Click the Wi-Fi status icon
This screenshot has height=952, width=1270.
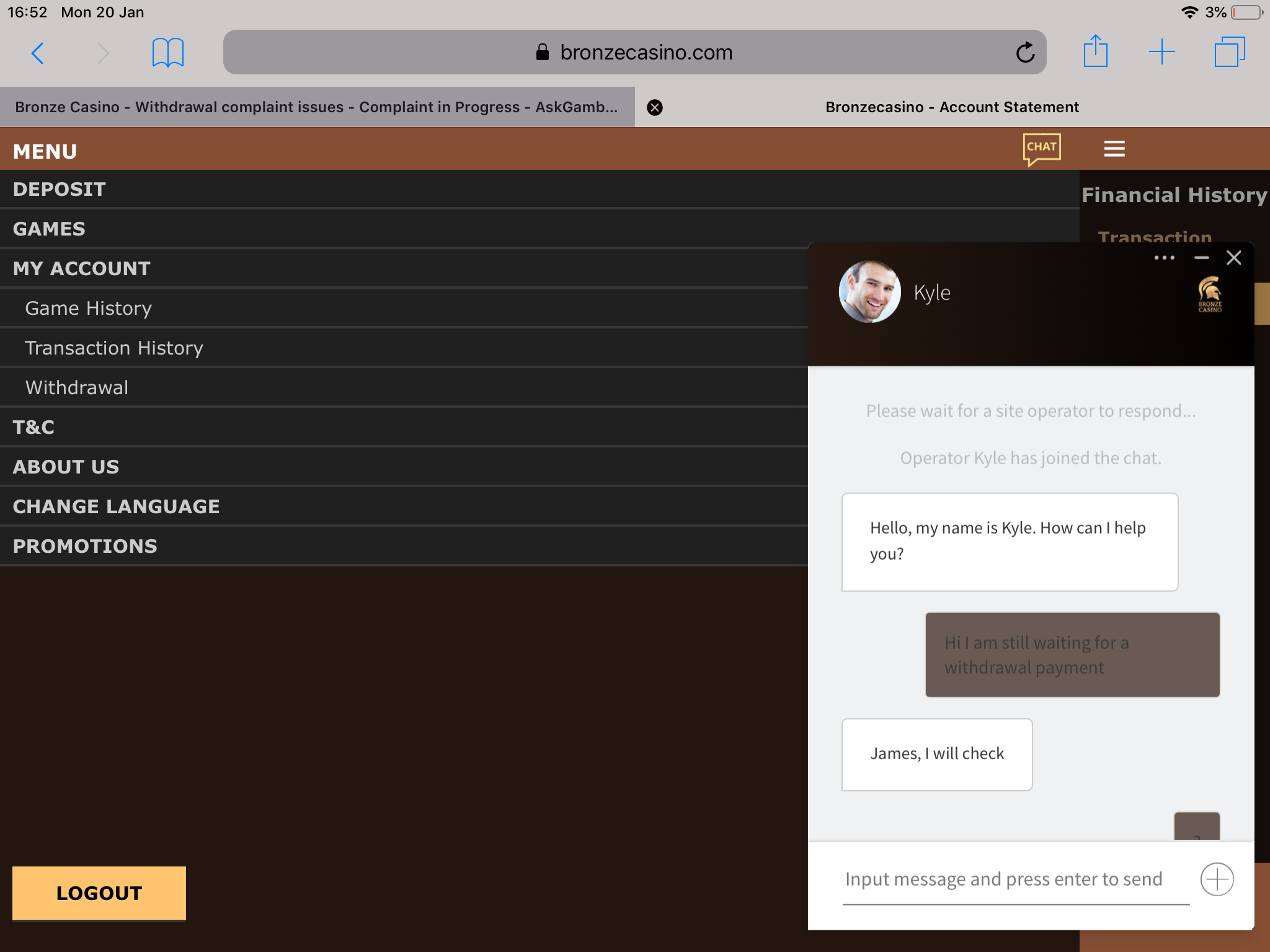[1189, 12]
